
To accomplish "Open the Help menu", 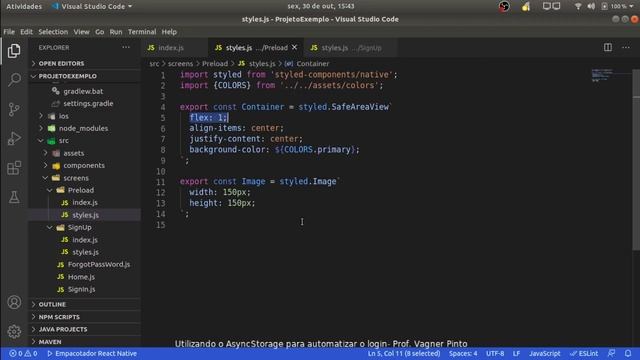I will tap(169, 32).
